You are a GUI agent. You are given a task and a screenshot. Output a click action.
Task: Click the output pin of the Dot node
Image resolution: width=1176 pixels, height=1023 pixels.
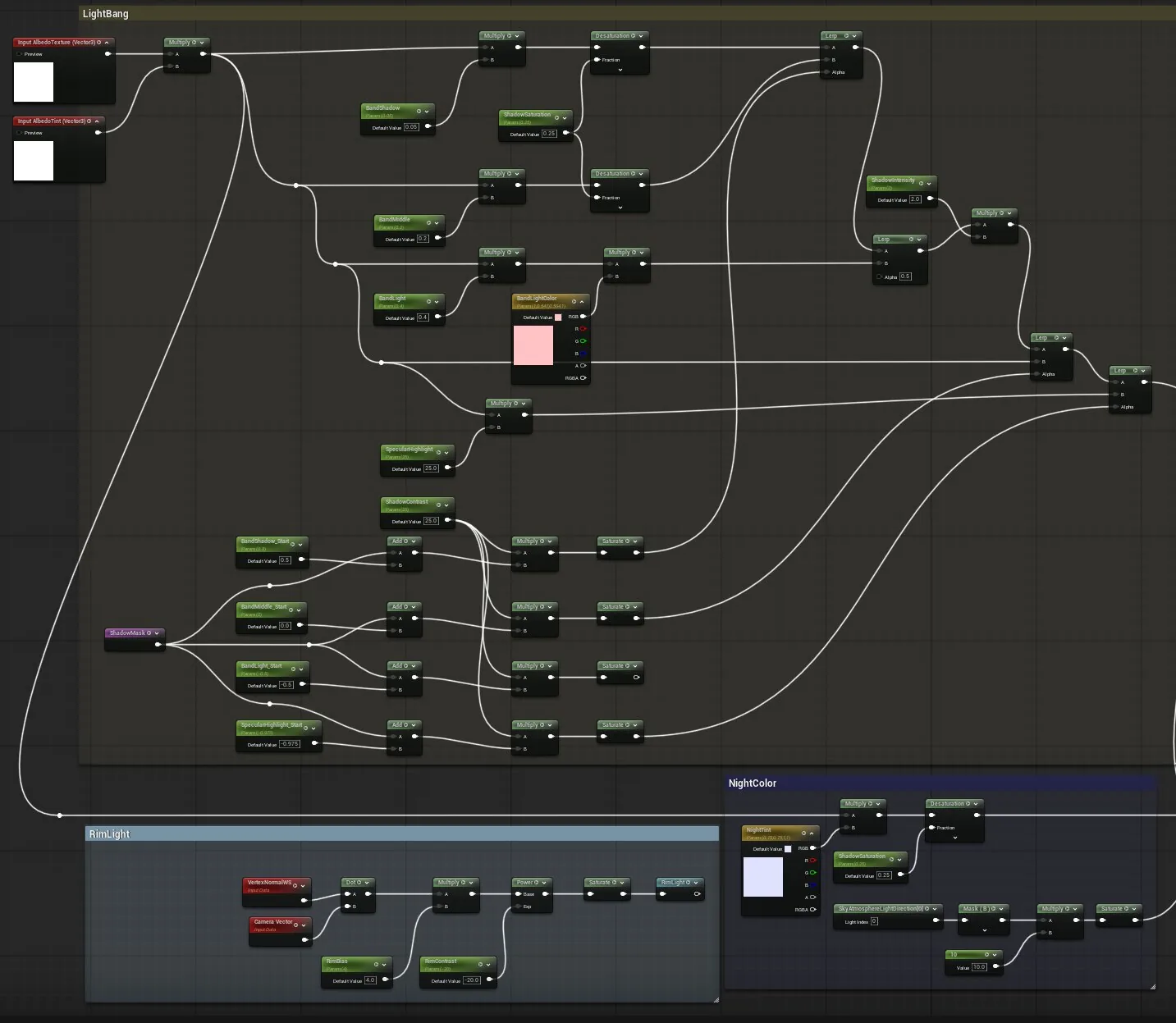[367, 894]
